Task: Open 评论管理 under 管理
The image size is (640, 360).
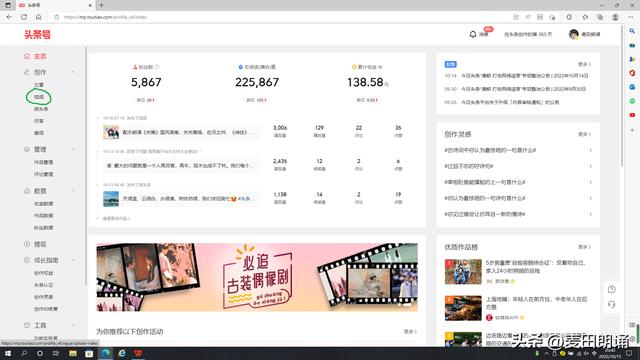Action: click(x=43, y=174)
